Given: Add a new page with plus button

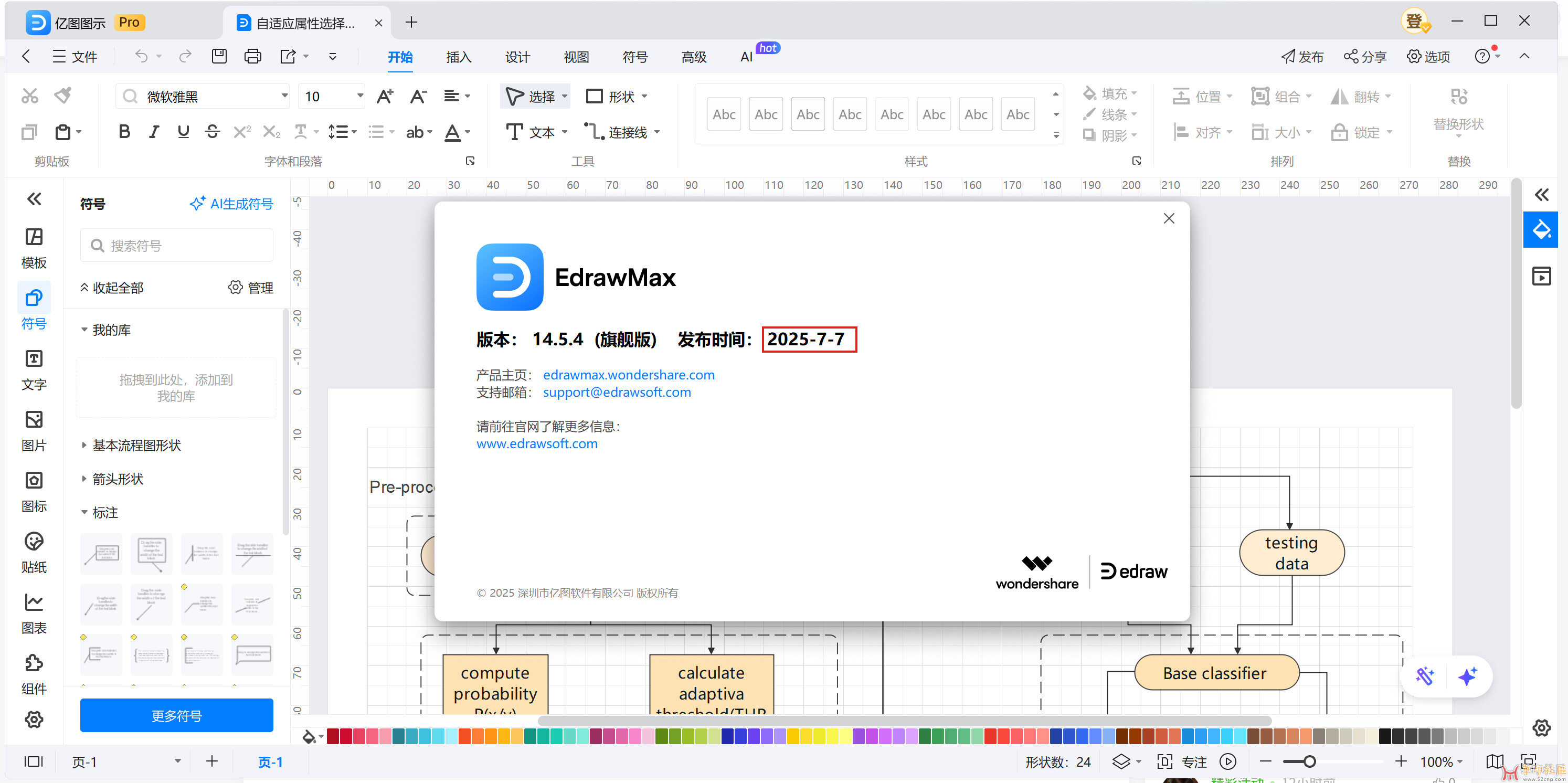Looking at the screenshot, I should click(x=212, y=761).
